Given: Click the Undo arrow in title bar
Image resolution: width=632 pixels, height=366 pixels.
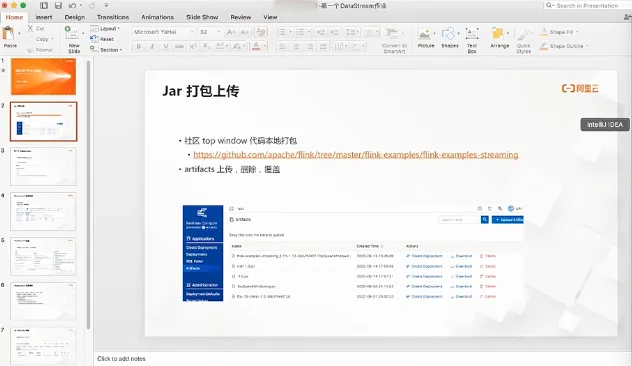Looking at the screenshot, I should click(72, 6).
